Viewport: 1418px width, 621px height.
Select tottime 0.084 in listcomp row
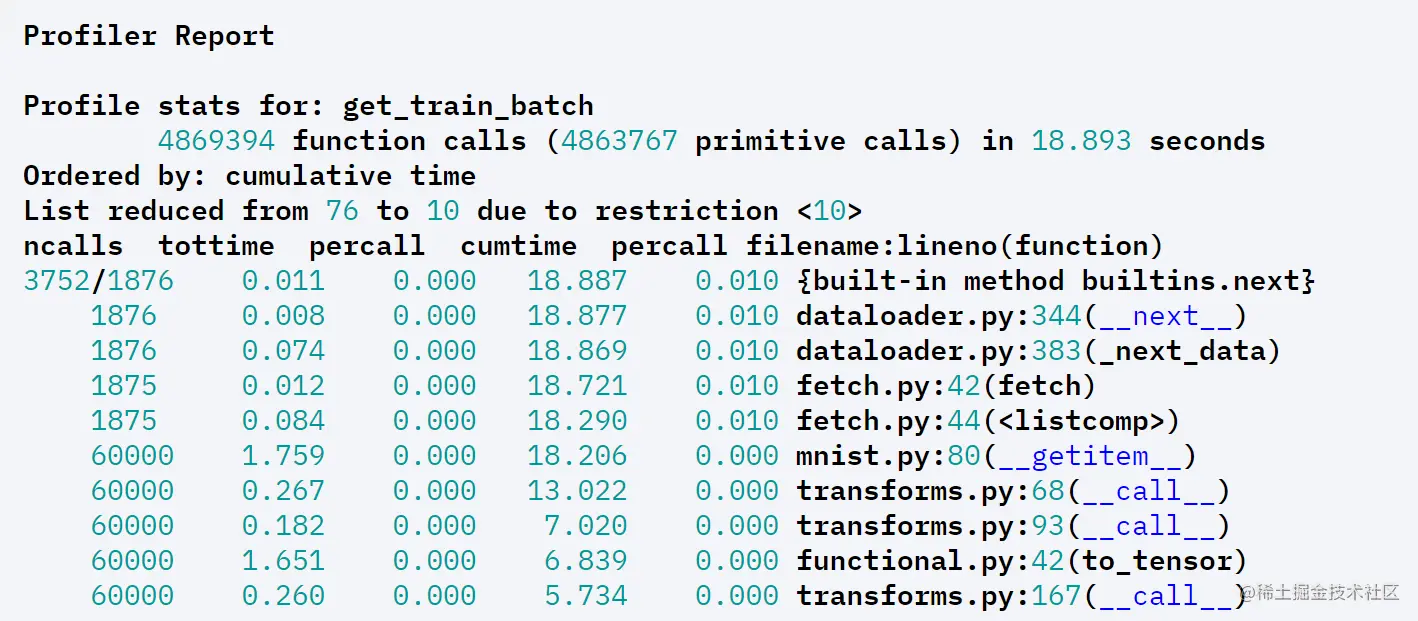[x=283, y=421]
